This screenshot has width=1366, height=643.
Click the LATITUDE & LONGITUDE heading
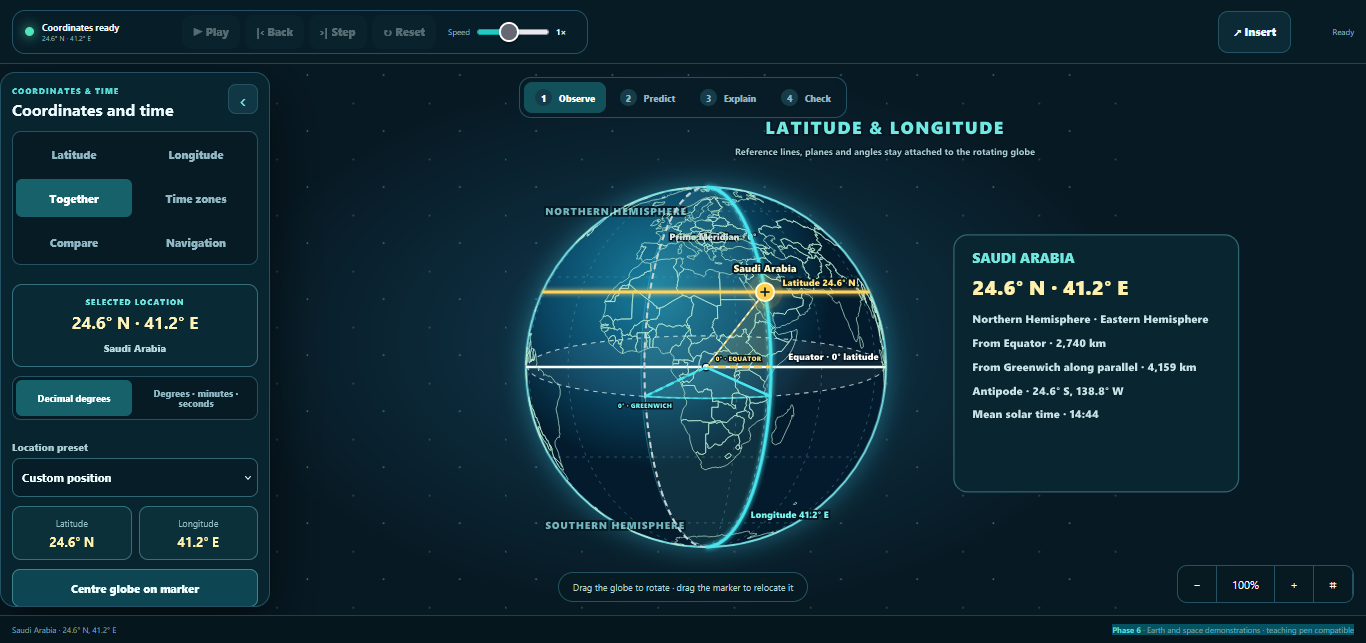tap(885, 128)
